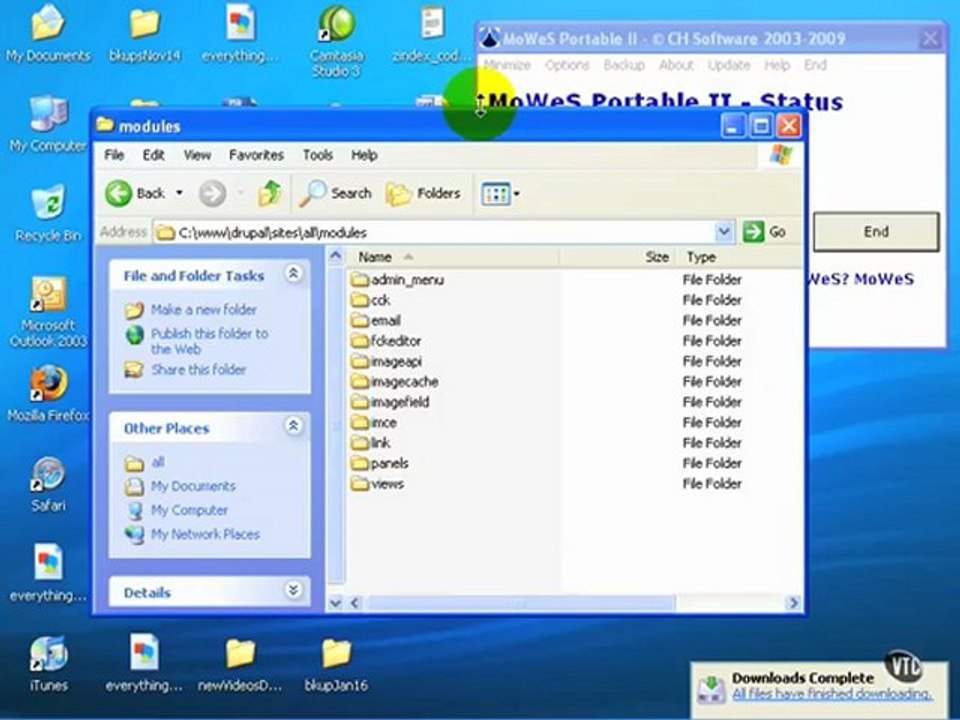The width and height of the screenshot is (960, 720).
Task: Select the views folder
Action: 378,484
